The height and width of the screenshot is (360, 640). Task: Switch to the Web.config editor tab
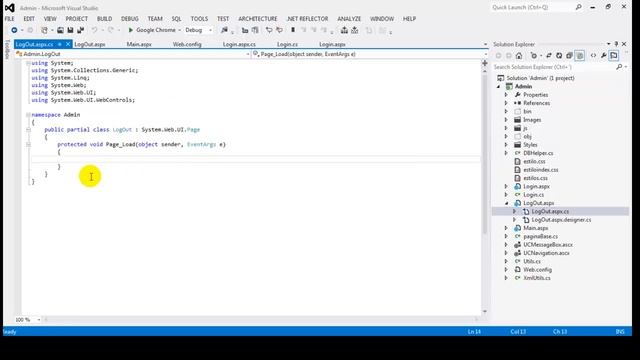point(187,44)
